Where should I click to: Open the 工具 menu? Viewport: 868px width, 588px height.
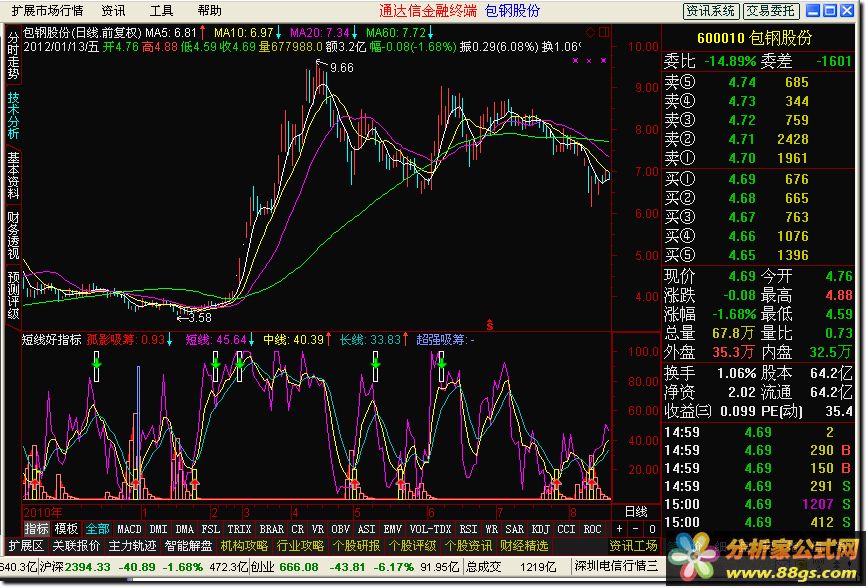click(161, 11)
